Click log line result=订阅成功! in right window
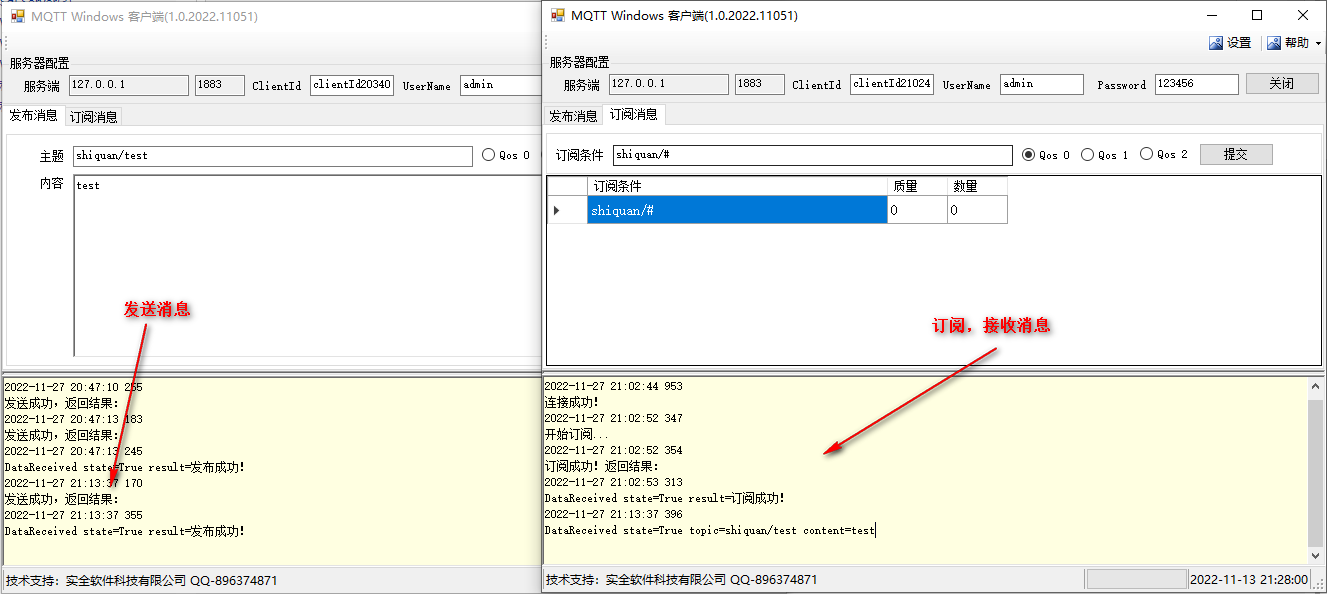Screen dimensions: 1327x594 pyautogui.click(x=665, y=498)
